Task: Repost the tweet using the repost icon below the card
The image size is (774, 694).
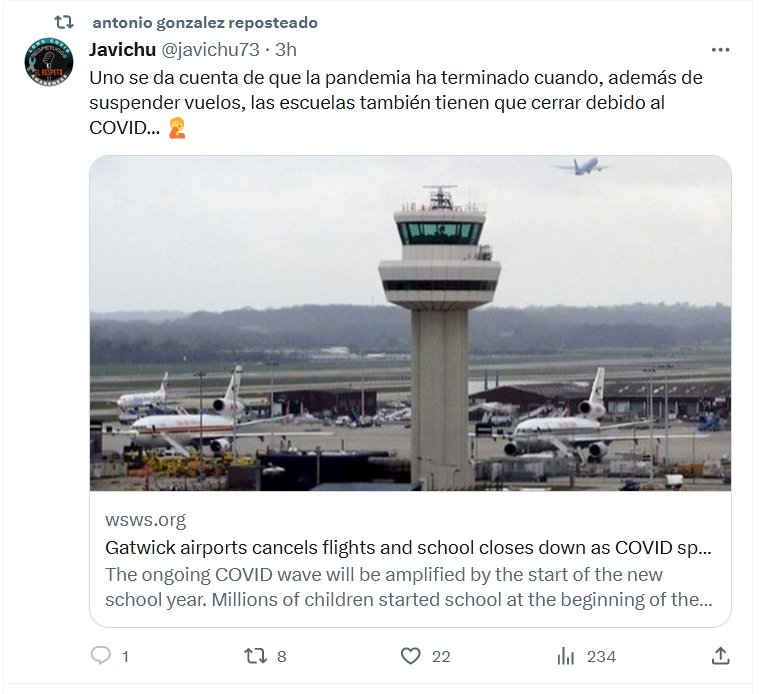Action: [x=255, y=656]
